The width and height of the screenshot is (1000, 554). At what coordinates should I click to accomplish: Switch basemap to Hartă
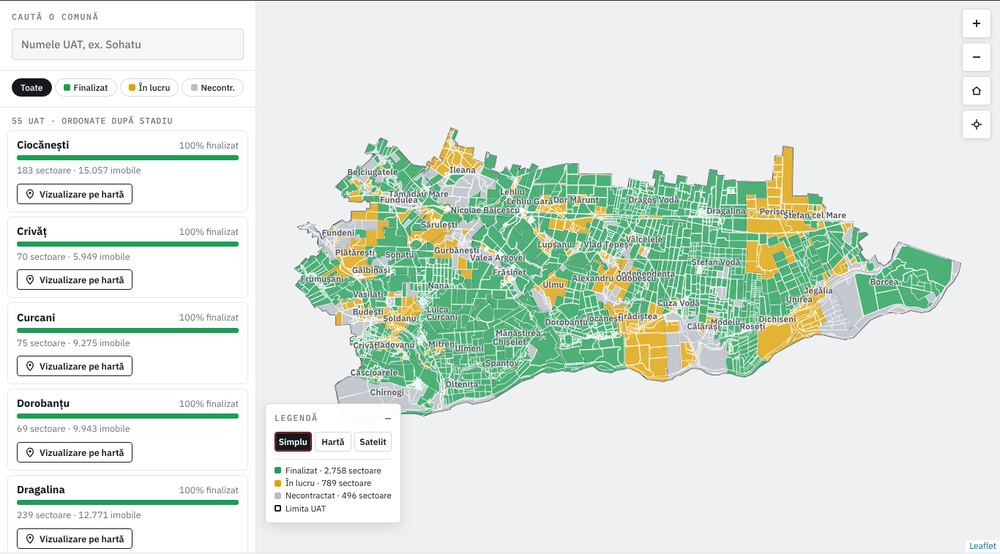(332, 442)
